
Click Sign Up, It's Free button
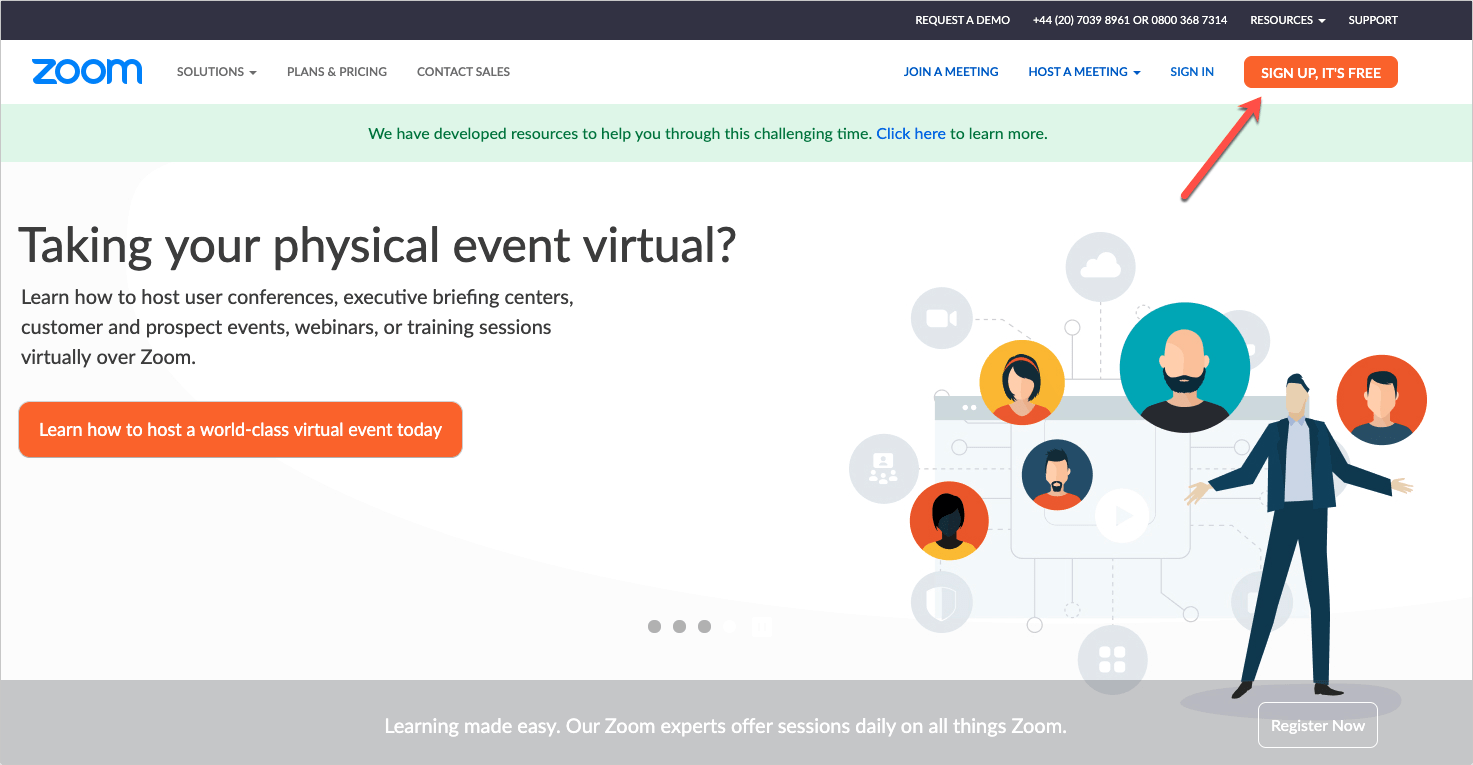point(1320,73)
